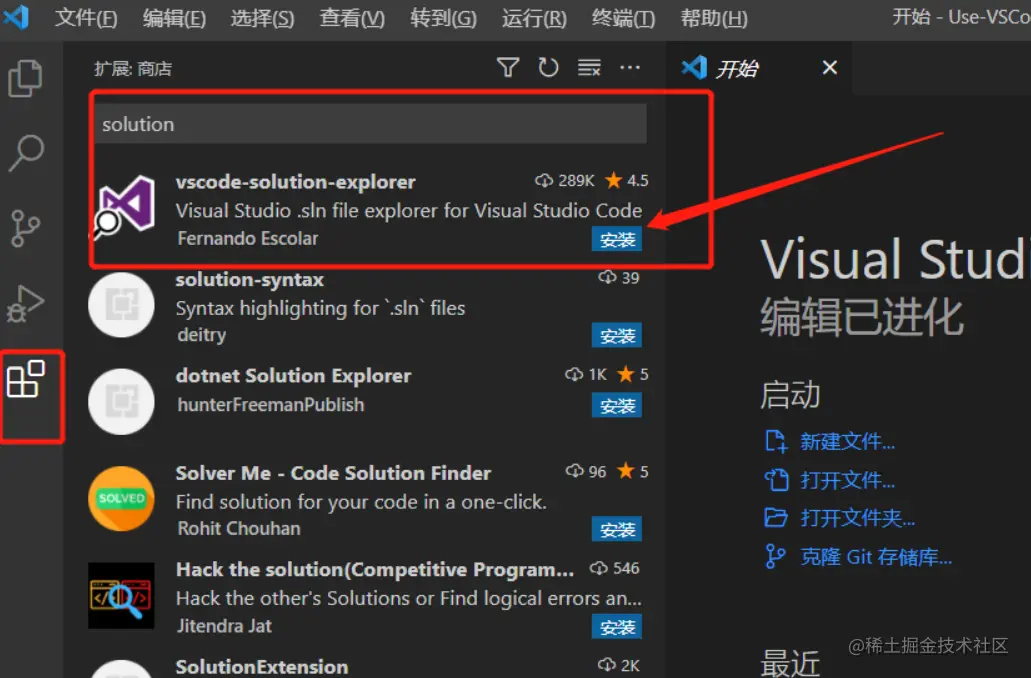Install Solver Me - Code Solution Finder

coord(617,529)
